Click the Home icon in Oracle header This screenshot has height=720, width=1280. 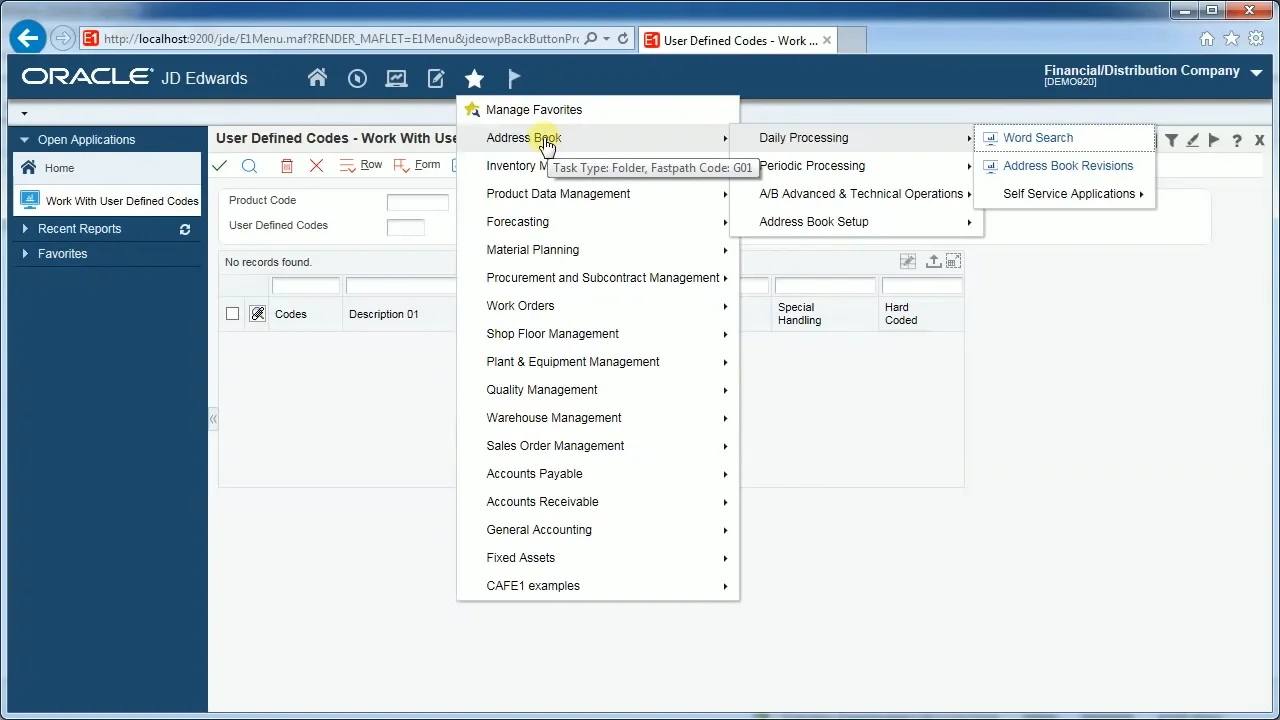[x=317, y=78]
